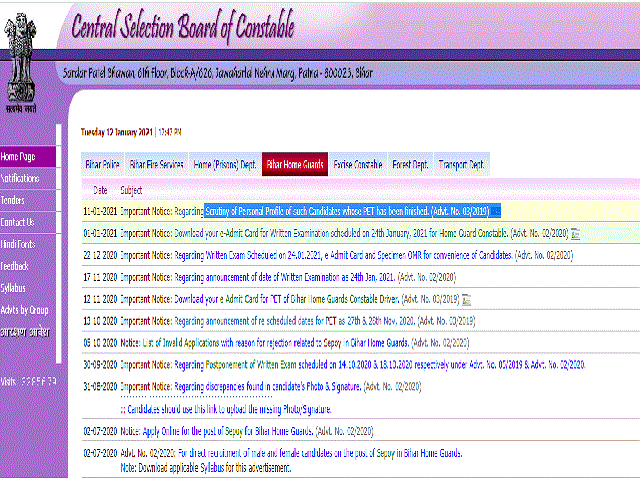Click the Central Selection Board of Constable title
Viewport: 640px width, 480px height.
coord(183,26)
